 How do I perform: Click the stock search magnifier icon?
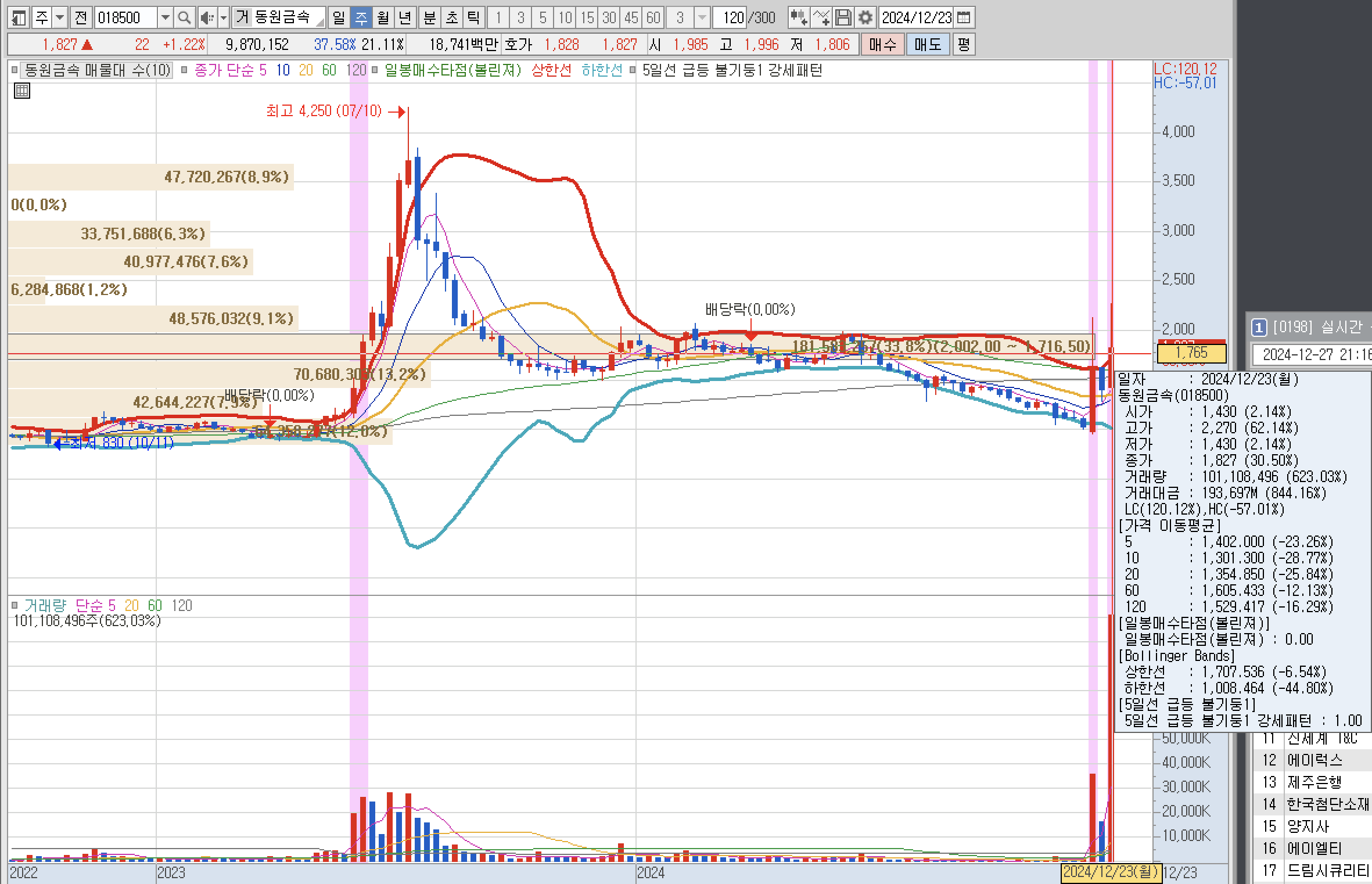click(184, 18)
